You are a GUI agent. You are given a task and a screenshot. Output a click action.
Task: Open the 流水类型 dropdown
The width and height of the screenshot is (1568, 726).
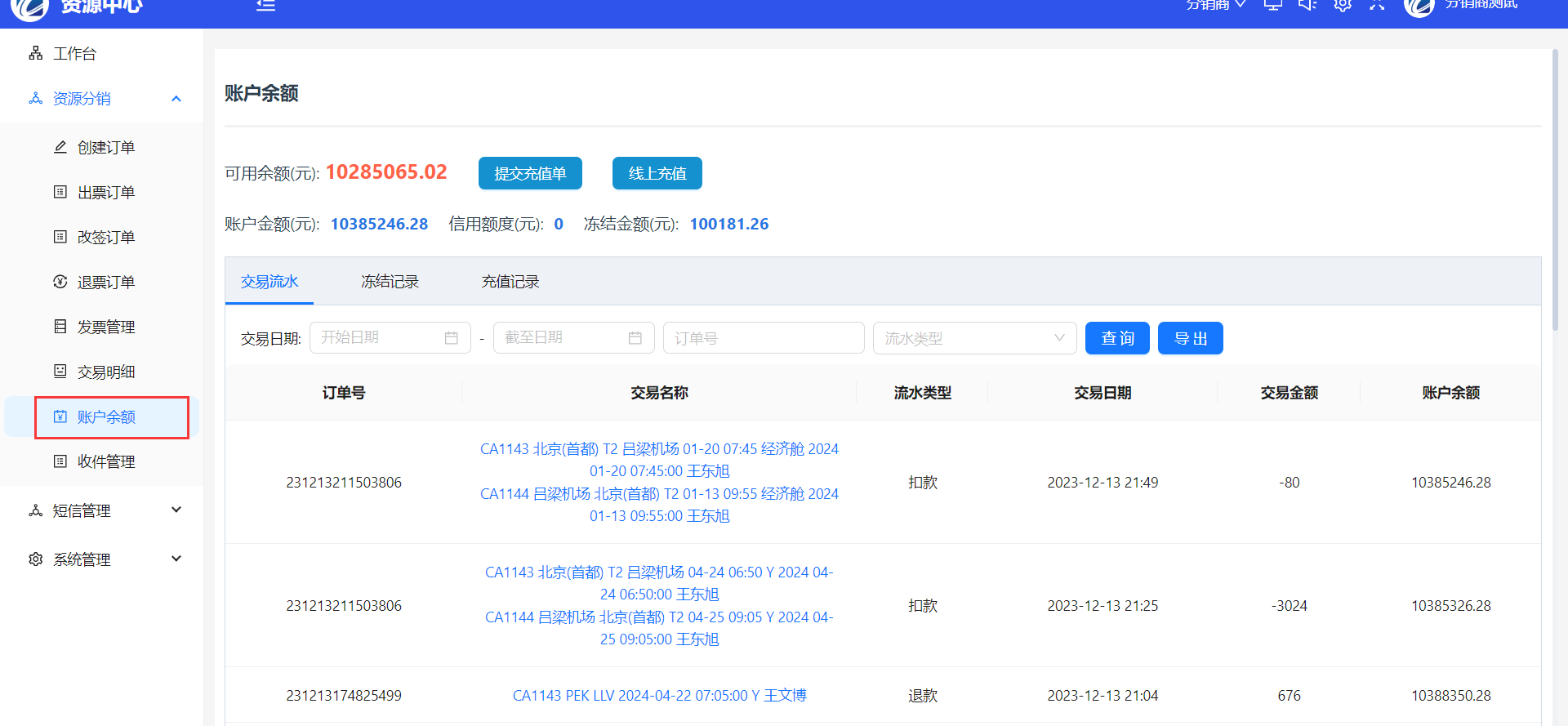[974, 338]
